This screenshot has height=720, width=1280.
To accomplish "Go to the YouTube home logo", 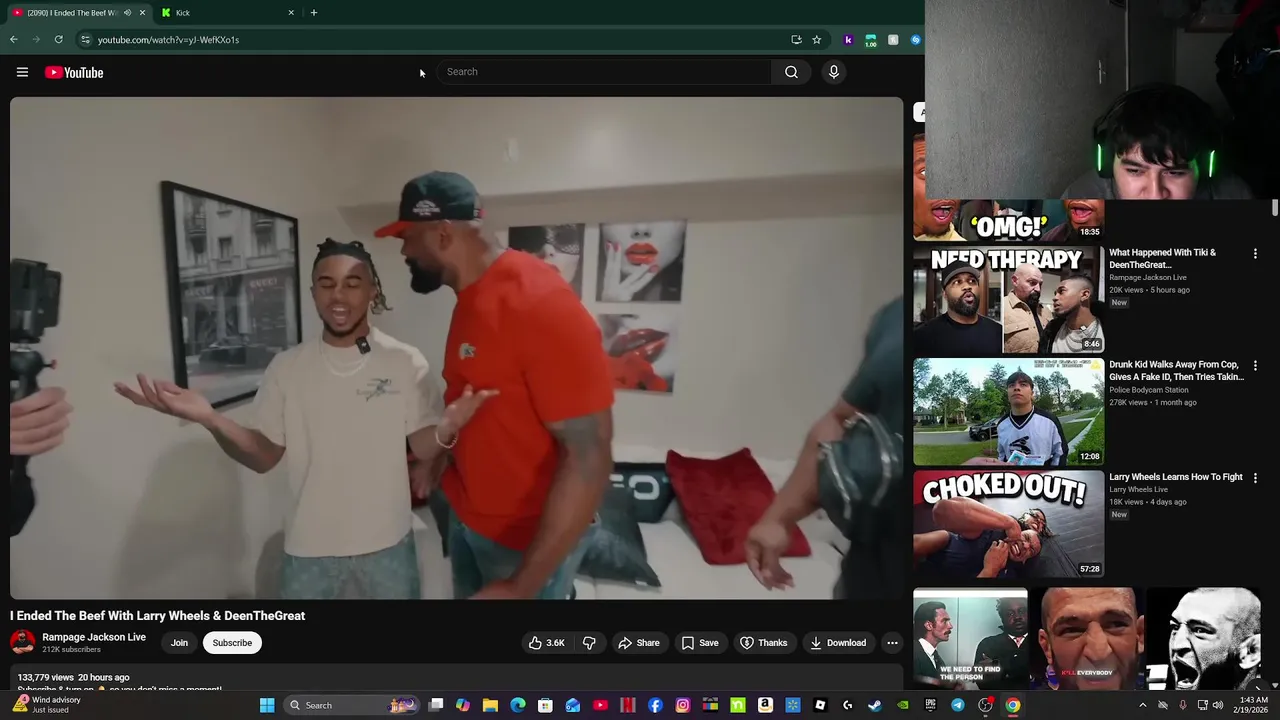I will coord(74,72).
